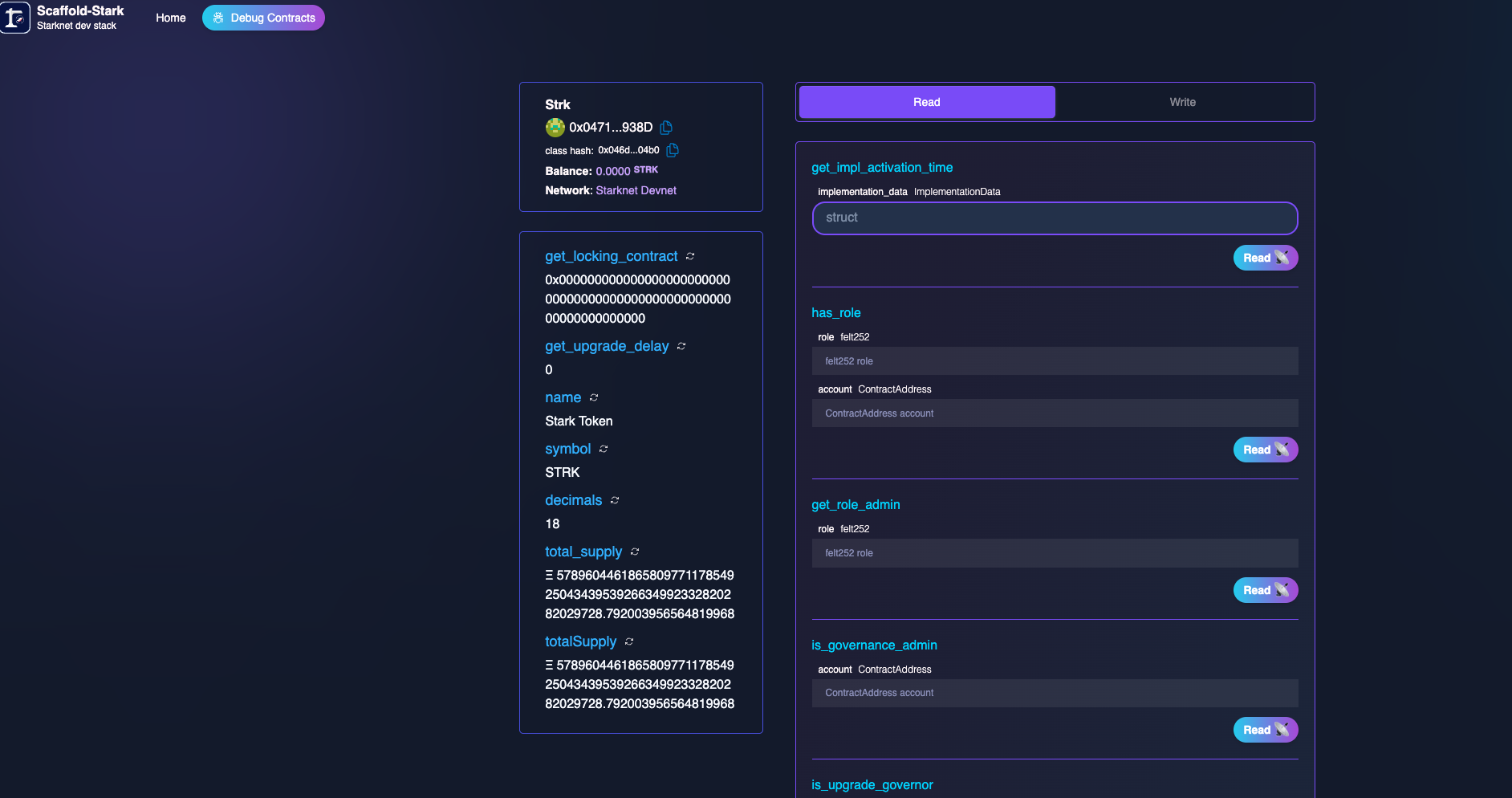Click the Strk contract name heading
The height and width of the screenshot is (798, 1512).
coord(558,104)
